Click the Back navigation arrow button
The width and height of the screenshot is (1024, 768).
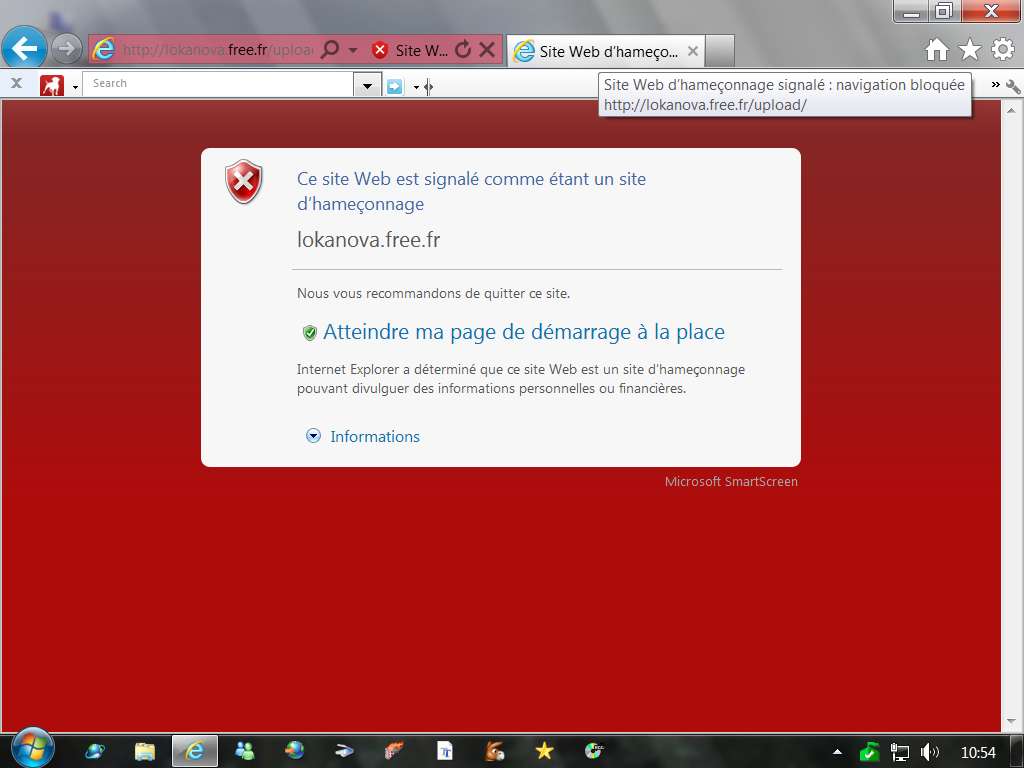(x=25, y=48)
